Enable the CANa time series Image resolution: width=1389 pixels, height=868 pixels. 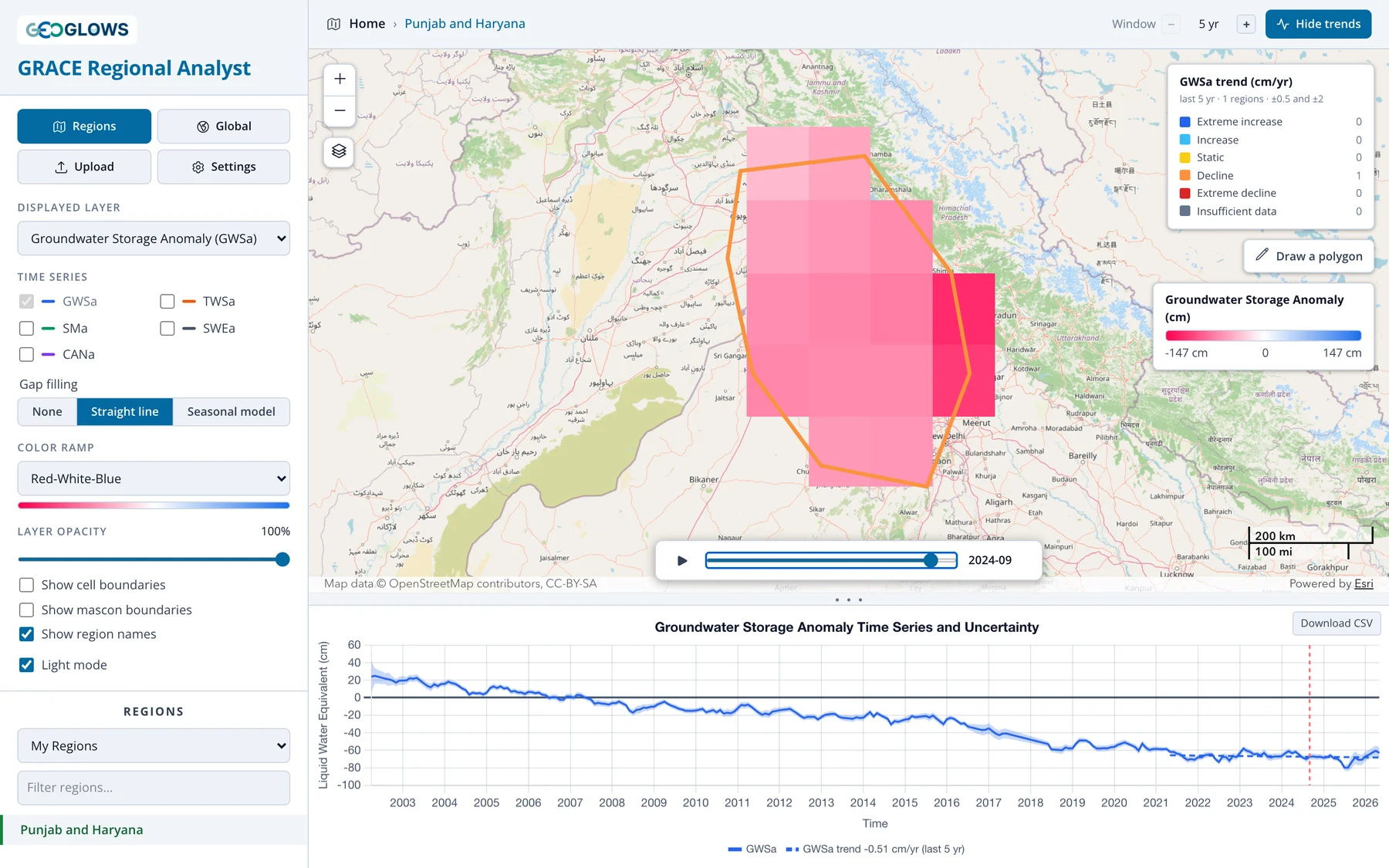(x=26, y=355)
